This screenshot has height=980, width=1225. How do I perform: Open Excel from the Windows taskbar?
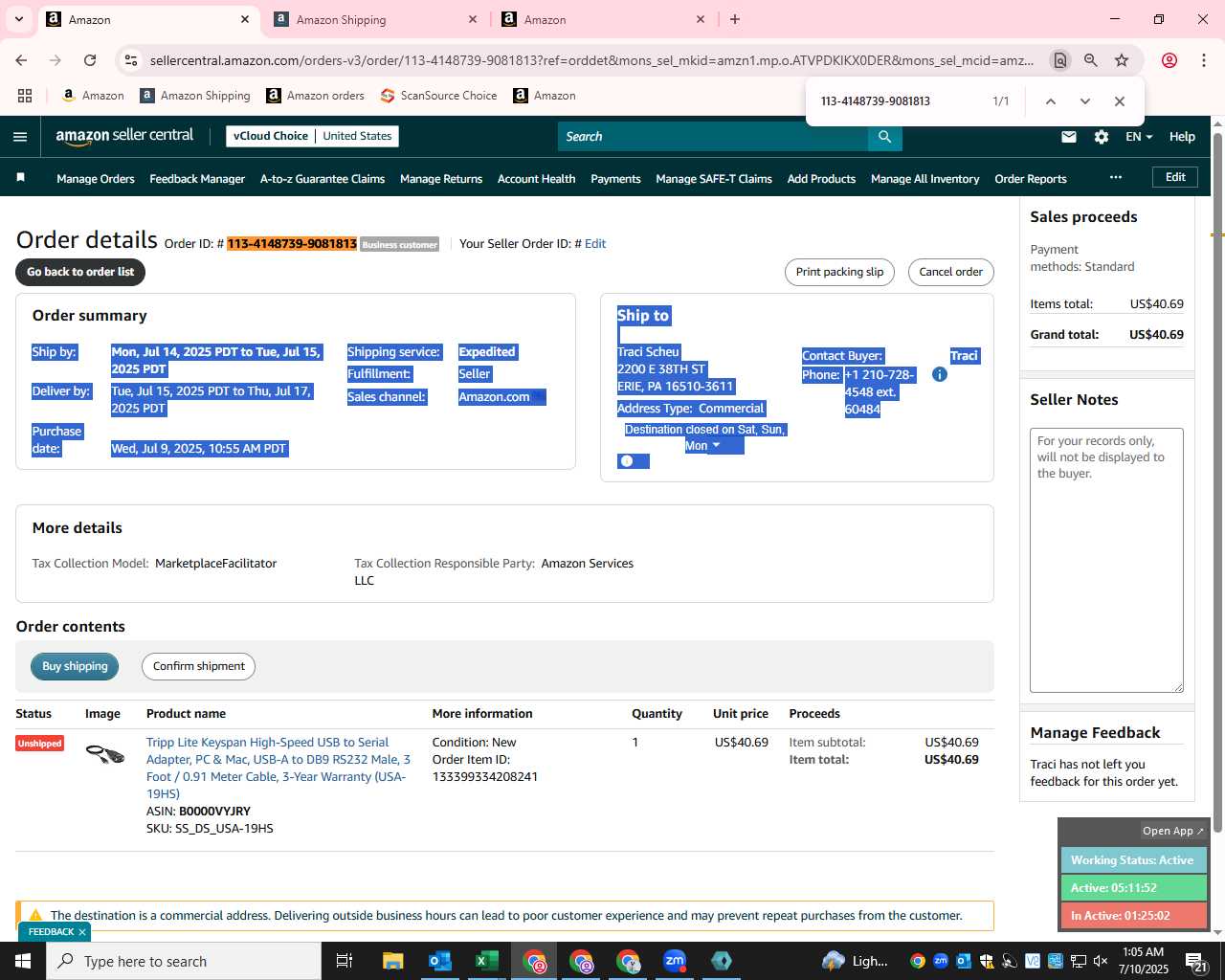click(x=486, y=961)
